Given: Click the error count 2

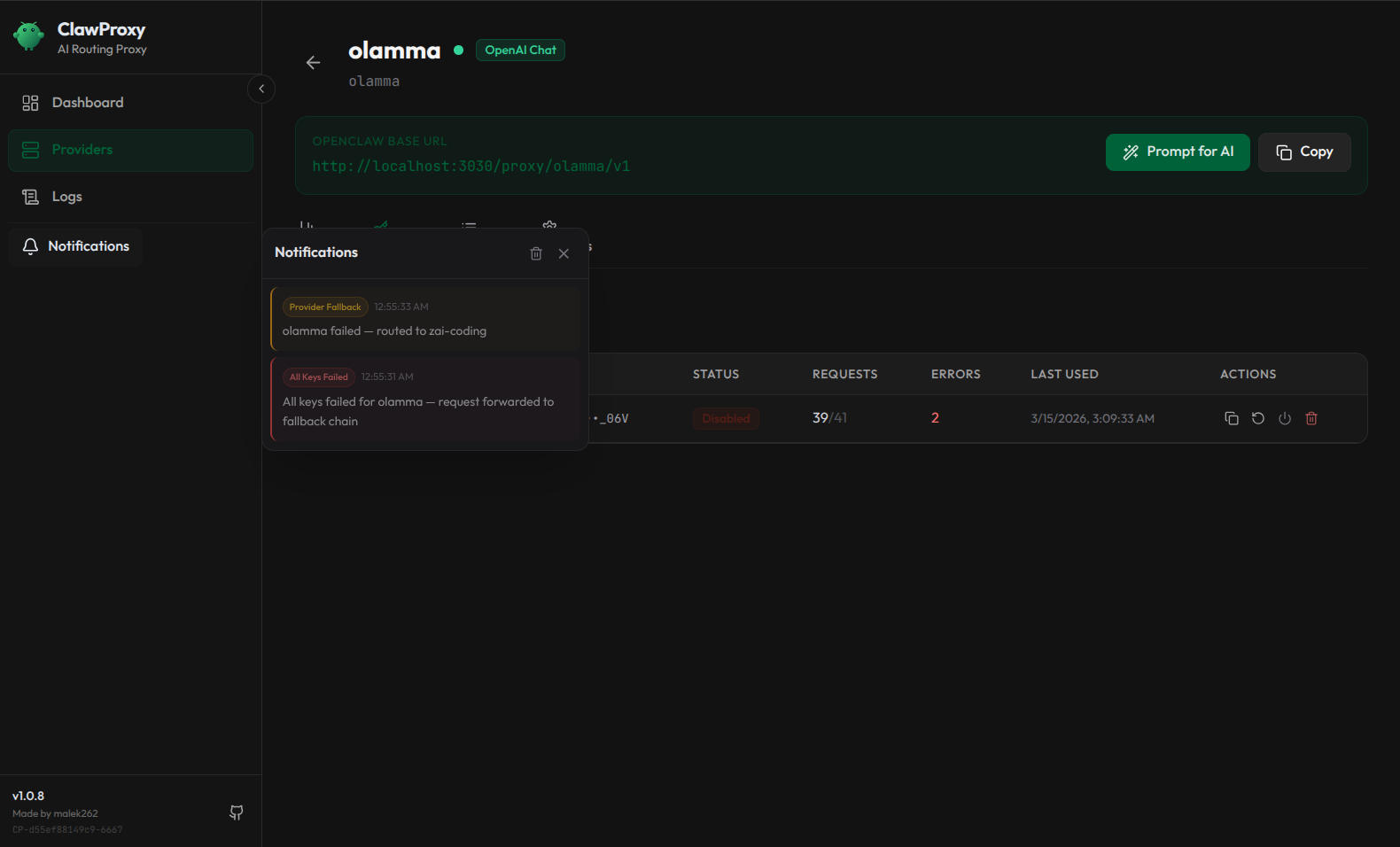Looking at the screenshot, I should click(935, 418).
